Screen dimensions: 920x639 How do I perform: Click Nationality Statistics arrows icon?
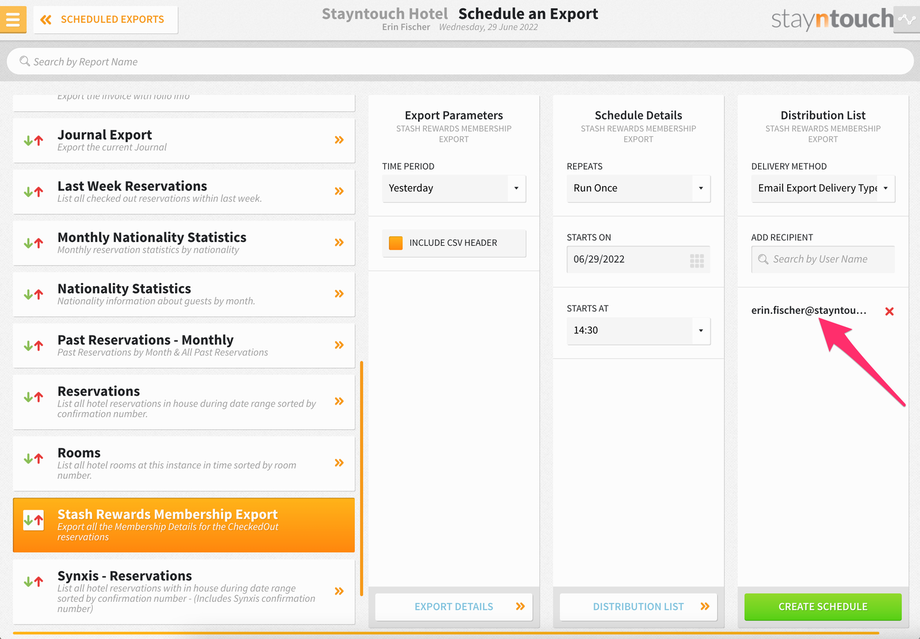(33, 294)
